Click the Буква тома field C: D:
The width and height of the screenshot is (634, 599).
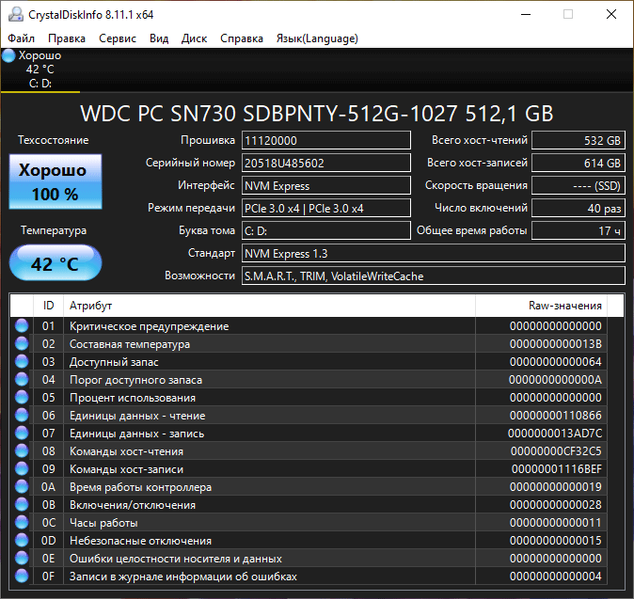tap(326, 231)
